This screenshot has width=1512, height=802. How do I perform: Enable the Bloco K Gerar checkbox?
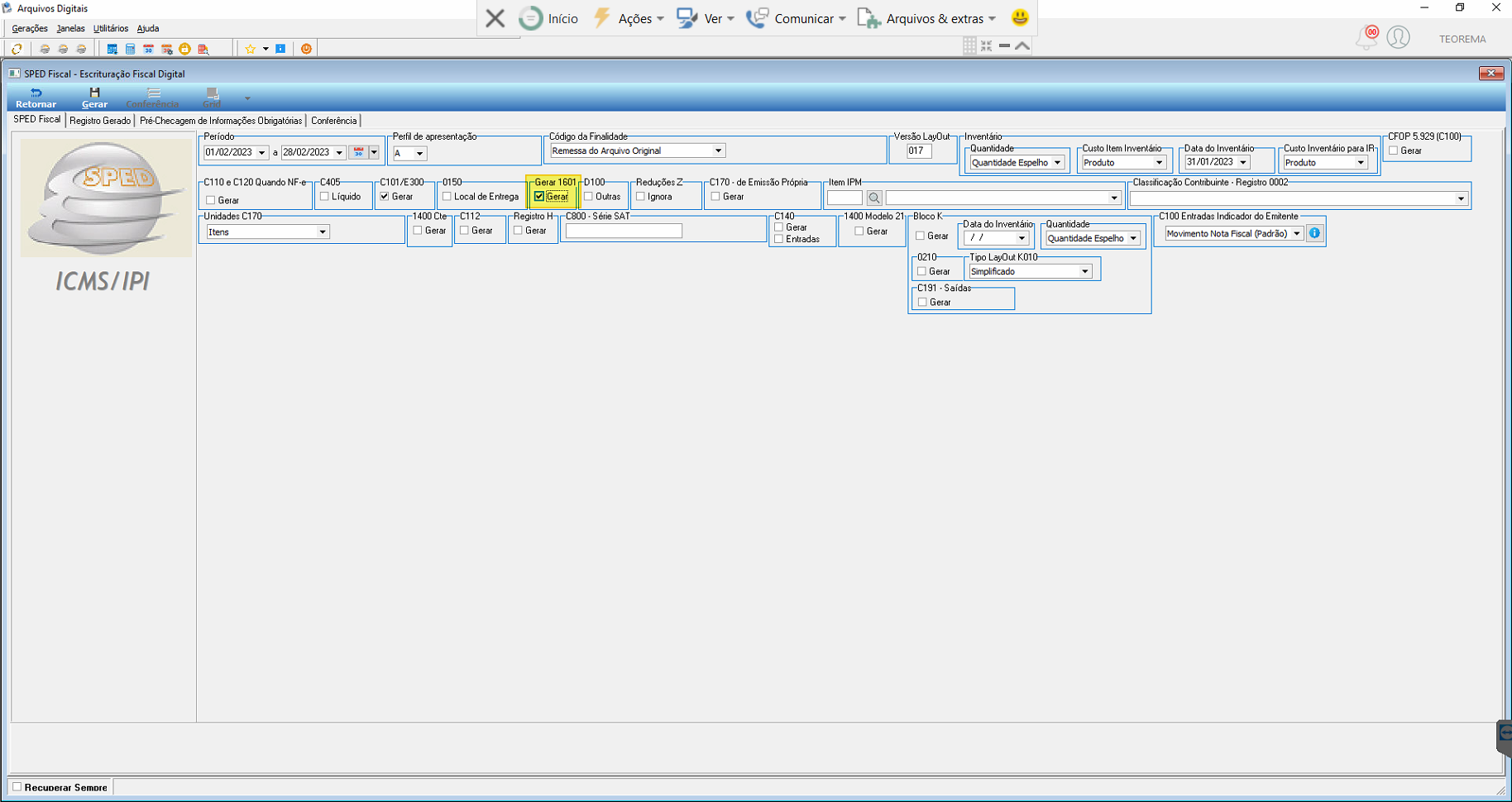pyautogui.click(x=920, y=236)
